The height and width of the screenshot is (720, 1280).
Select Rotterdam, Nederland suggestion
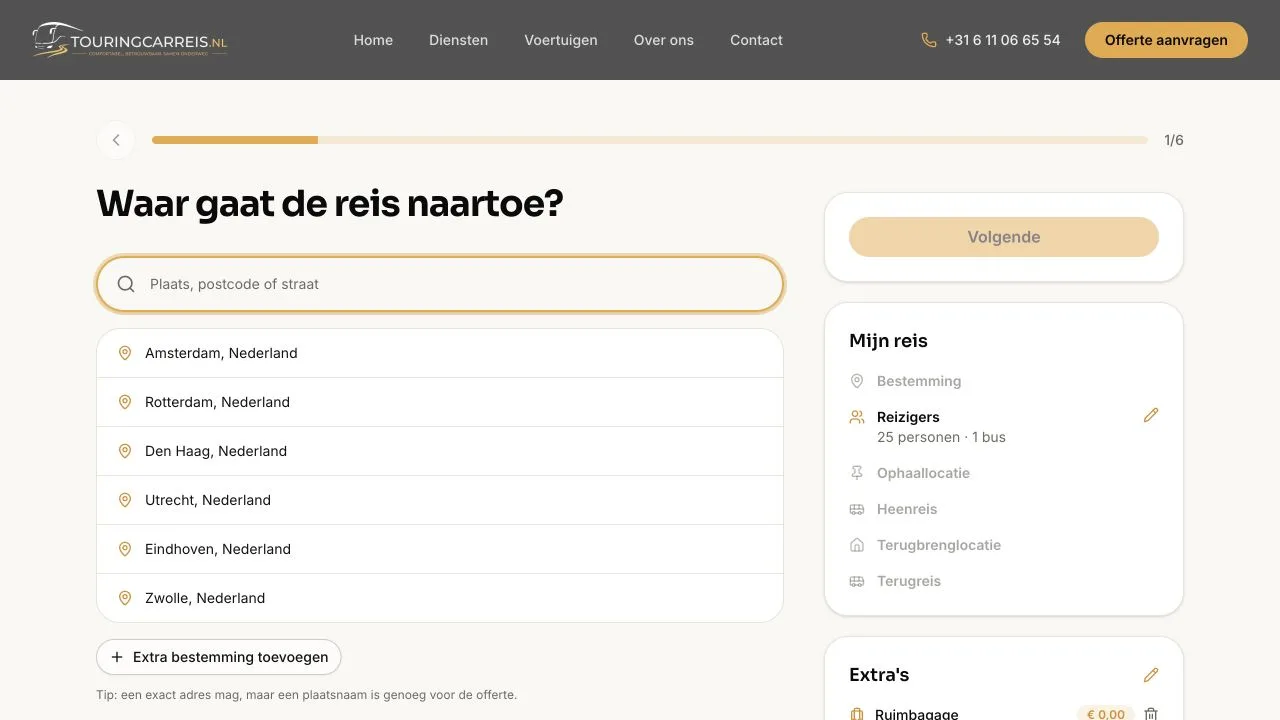[440, 402]
